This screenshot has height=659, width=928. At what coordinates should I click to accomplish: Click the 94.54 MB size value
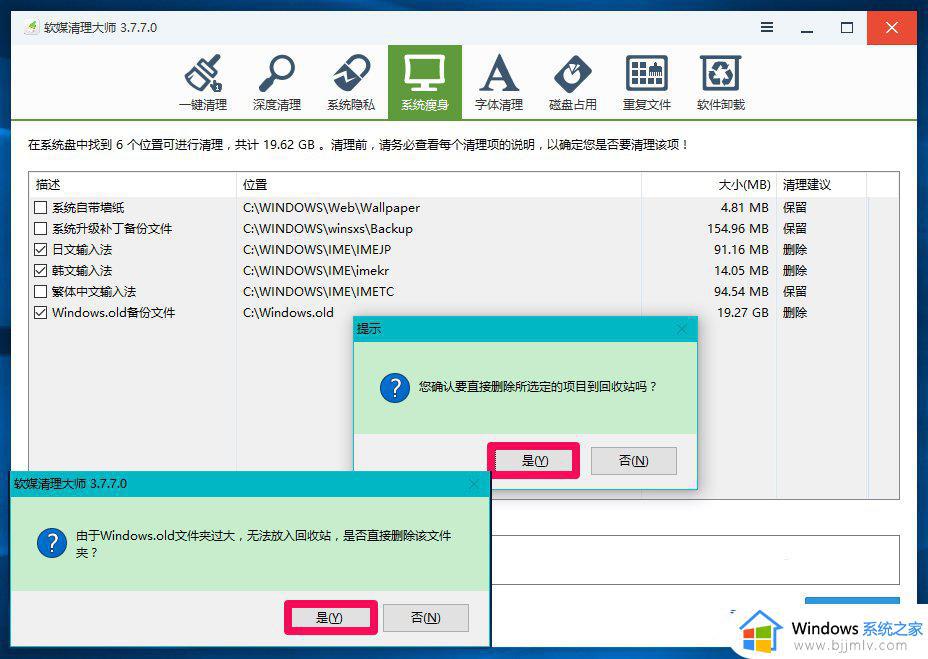pyautogui.click(x=741, y=292)
